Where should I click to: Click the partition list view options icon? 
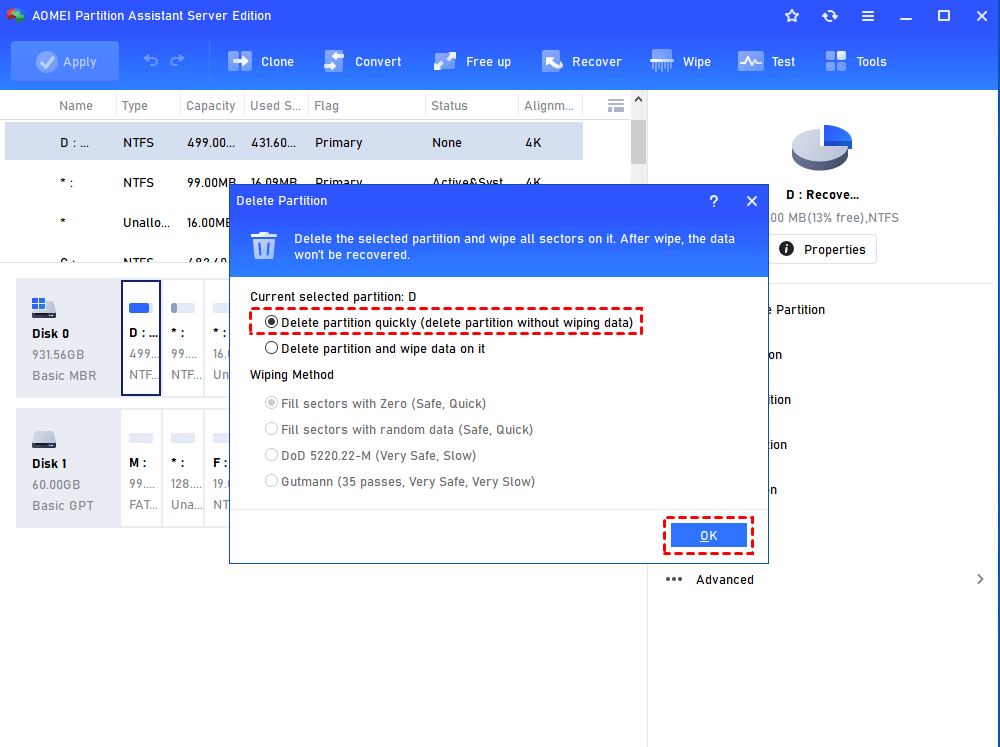615,106
